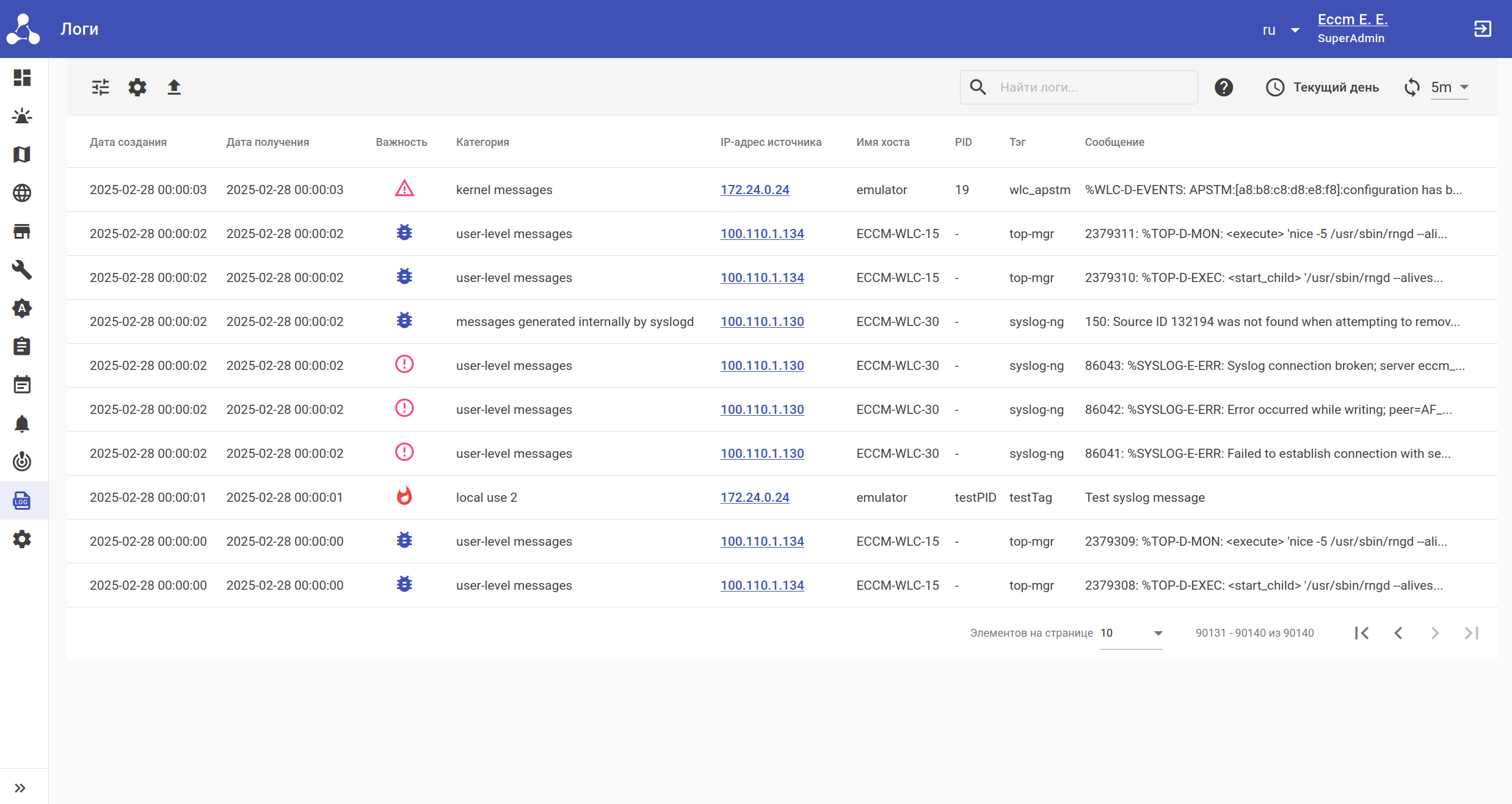Screen dimensions: 1512x804
Task: Open the filter sliders icon in toolbar
Action: [101, 87]
